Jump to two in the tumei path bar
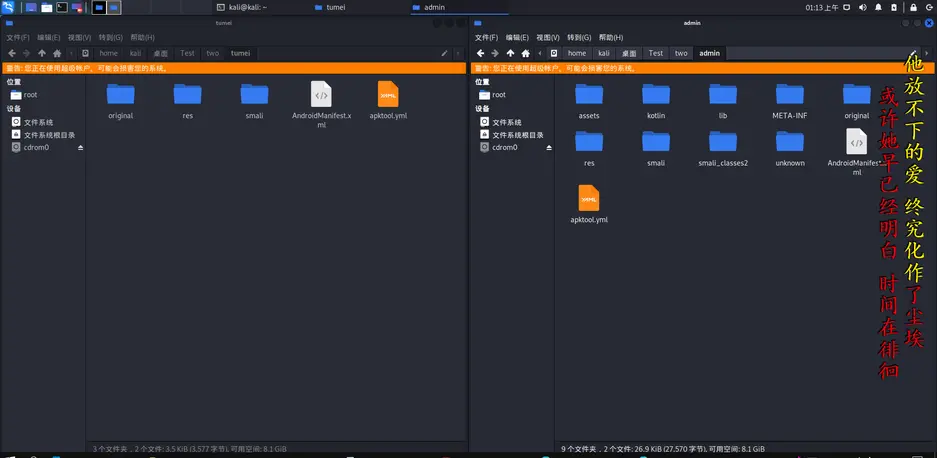The width and height of the screenshot is (937, 458). (x=213, y=53)
